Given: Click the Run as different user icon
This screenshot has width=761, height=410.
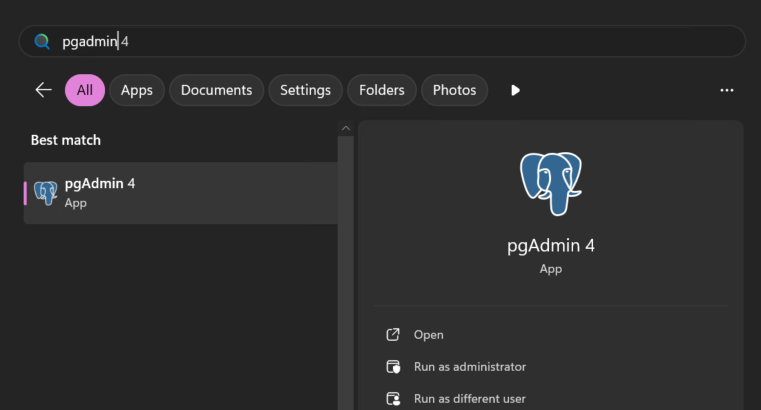Looking at the screenshot, I should point(393,399).
